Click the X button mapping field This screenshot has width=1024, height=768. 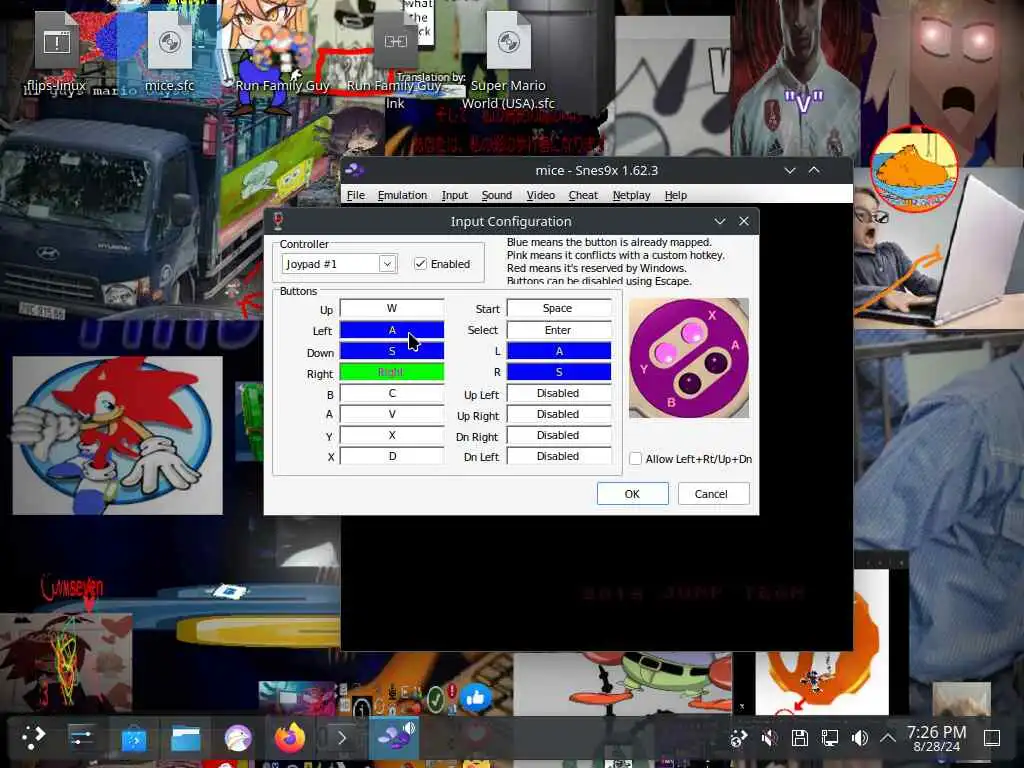point(392,456)
